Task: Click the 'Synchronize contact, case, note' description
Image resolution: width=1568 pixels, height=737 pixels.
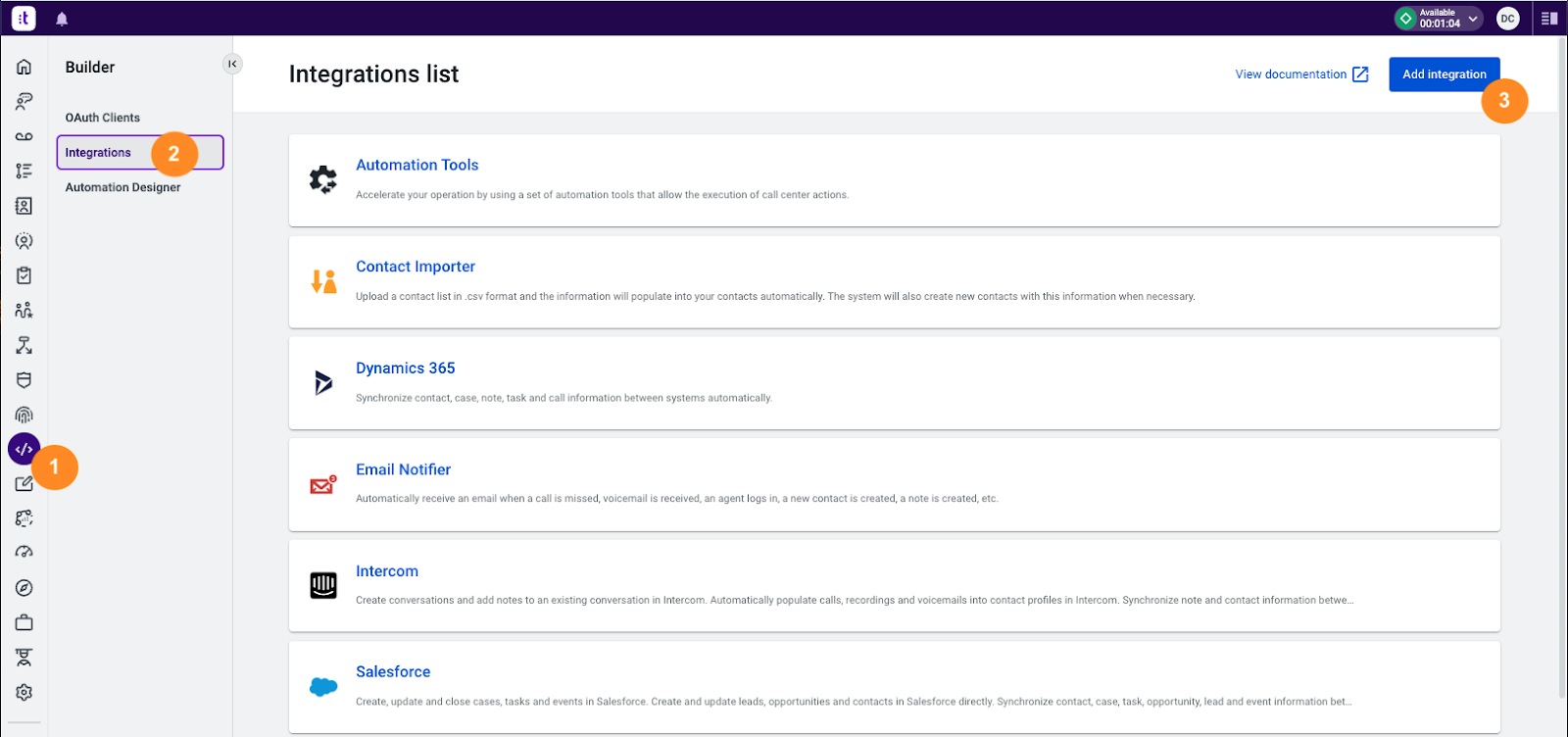Action: tap(563, 398)
